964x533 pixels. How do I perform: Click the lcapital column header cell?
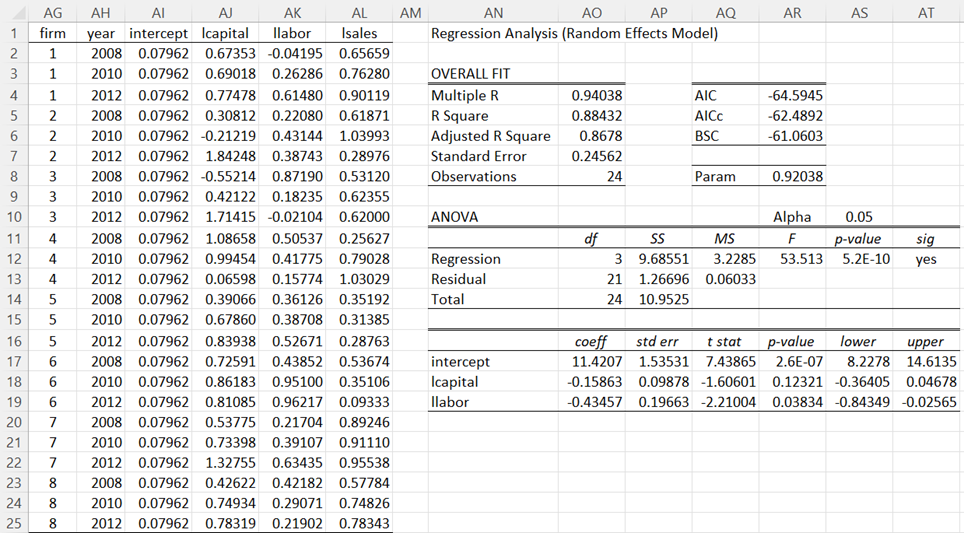point(225,33)
